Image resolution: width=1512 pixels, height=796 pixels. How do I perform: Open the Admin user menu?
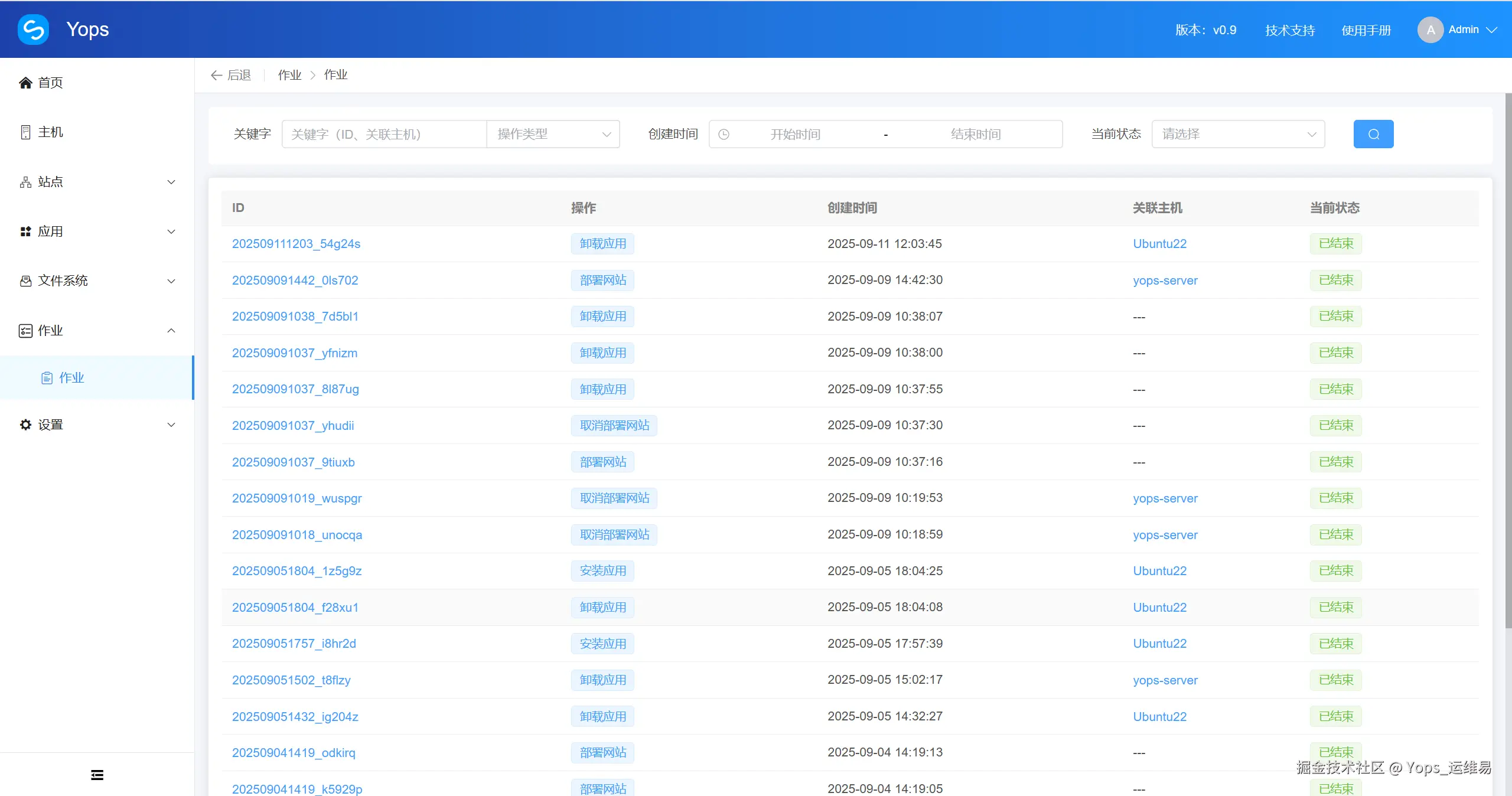point(1465,29)
